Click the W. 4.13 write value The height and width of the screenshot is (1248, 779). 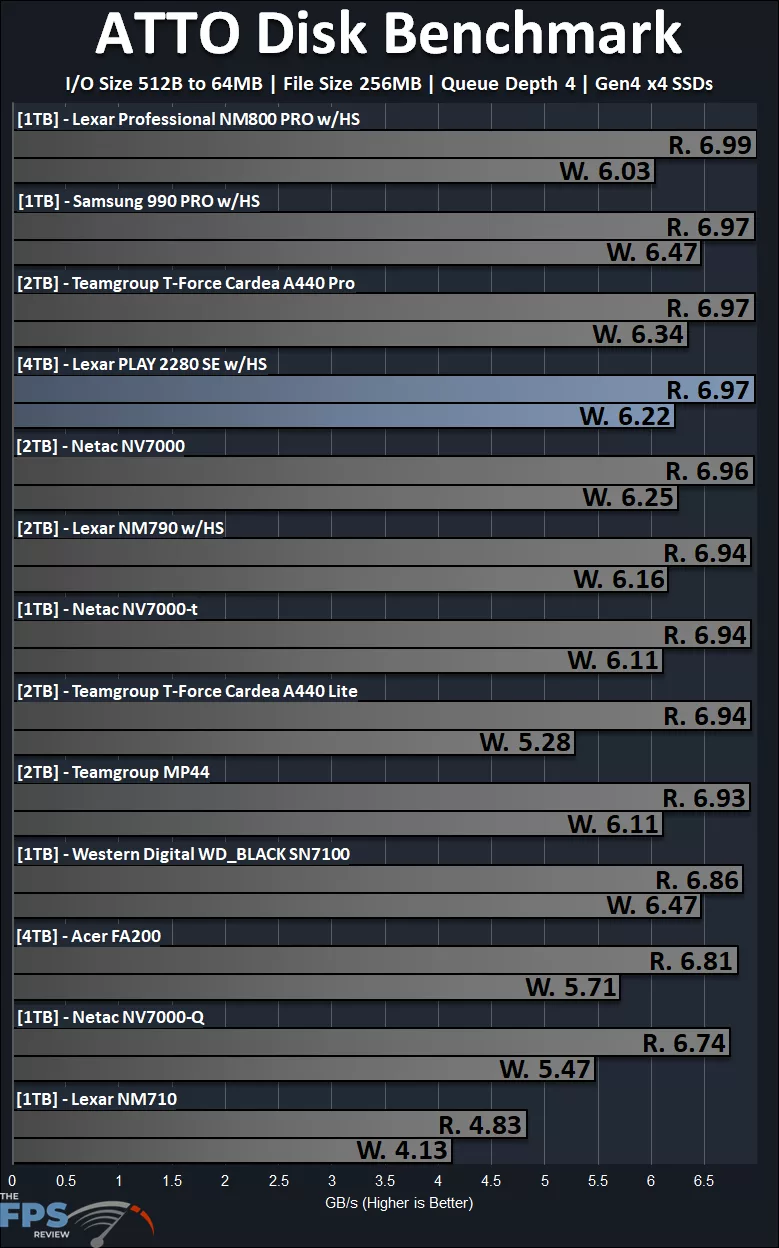[x=403, y=1150]
